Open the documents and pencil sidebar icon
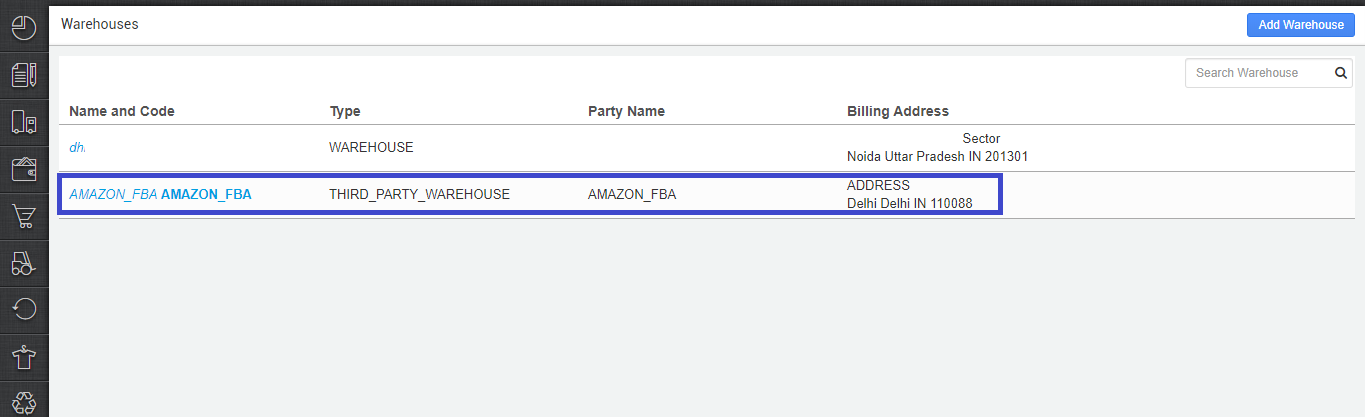This screenshot has height=417, width=1365. [24, 75]
